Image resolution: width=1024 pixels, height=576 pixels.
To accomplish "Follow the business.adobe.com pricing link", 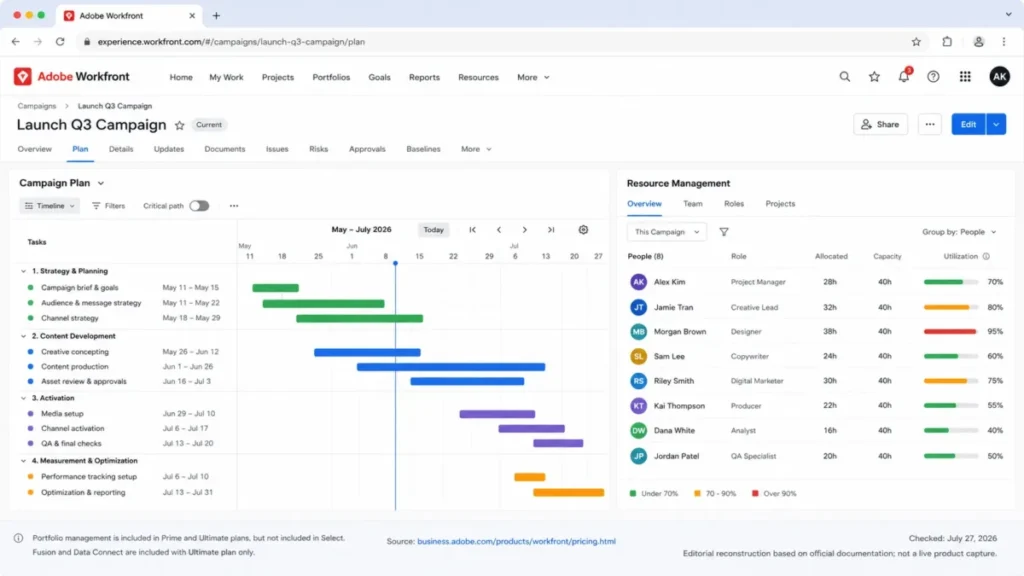I will pyautogui.click(x=517, y=541).
